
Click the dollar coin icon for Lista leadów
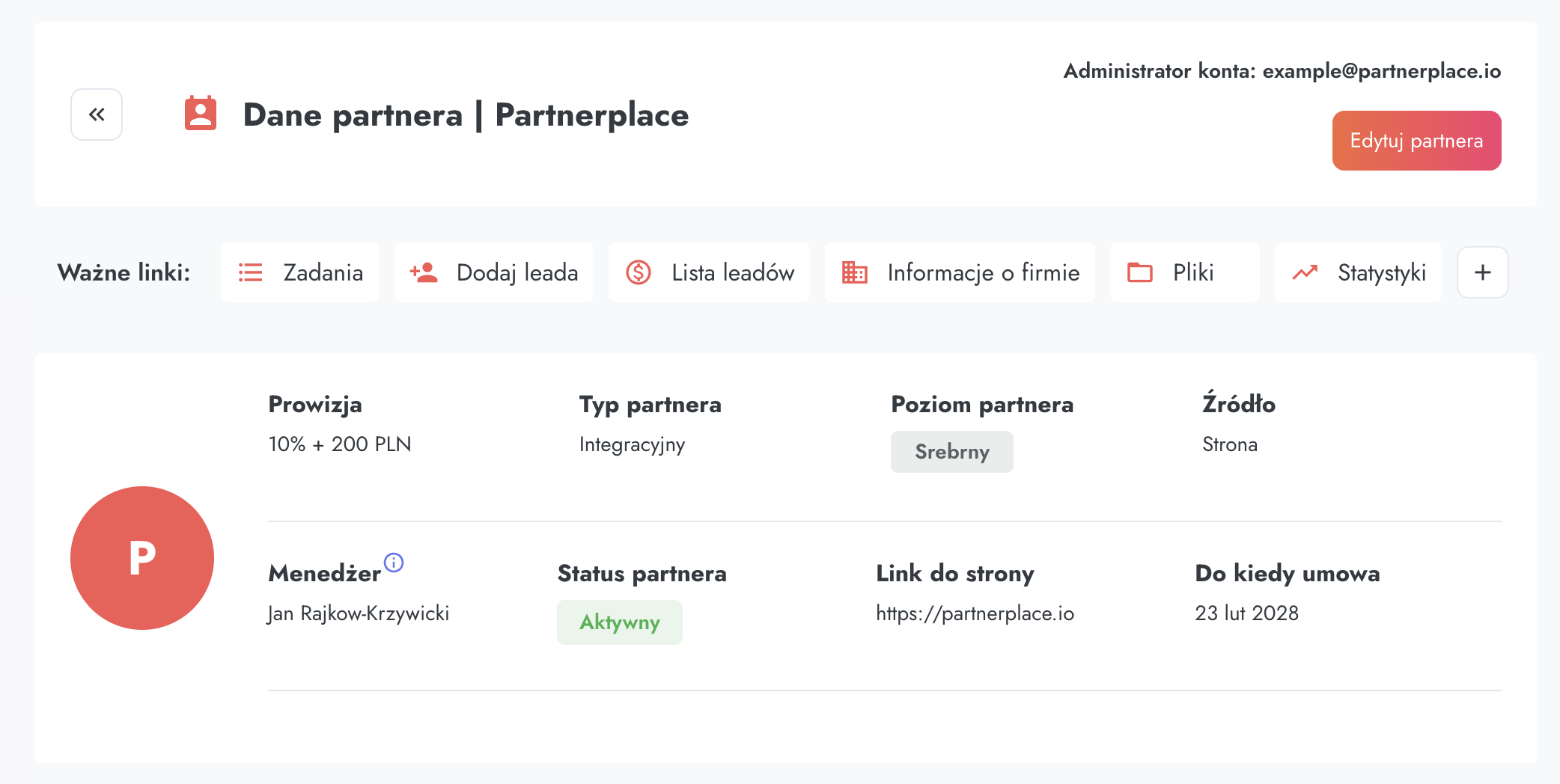coord(639,272)
